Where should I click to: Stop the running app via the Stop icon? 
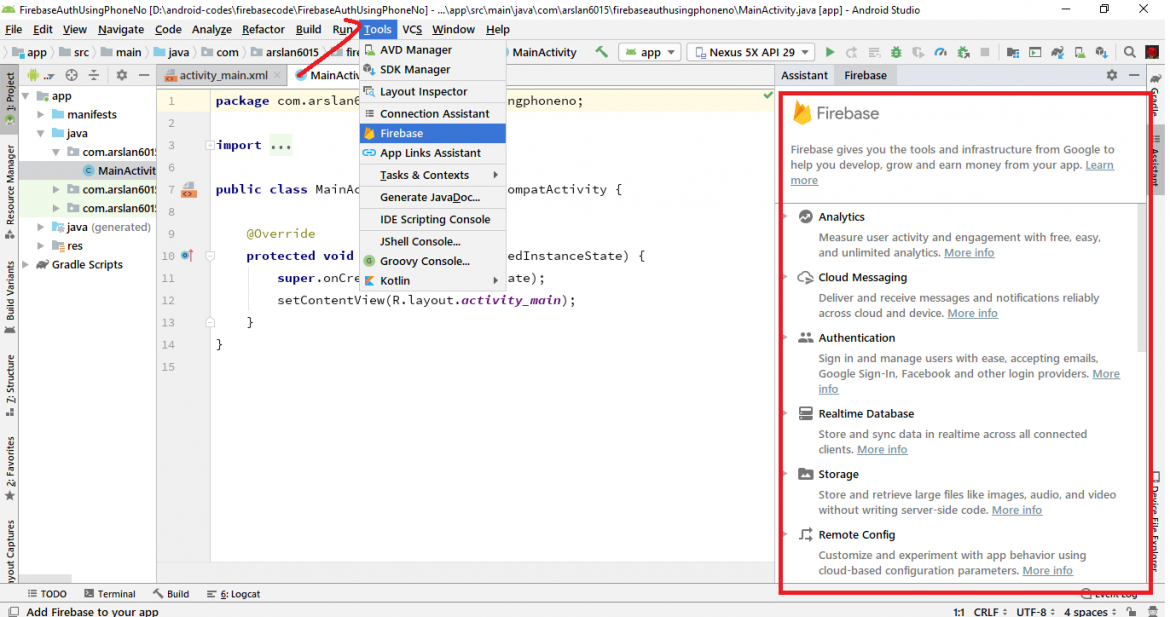click(x=983, y=51)
